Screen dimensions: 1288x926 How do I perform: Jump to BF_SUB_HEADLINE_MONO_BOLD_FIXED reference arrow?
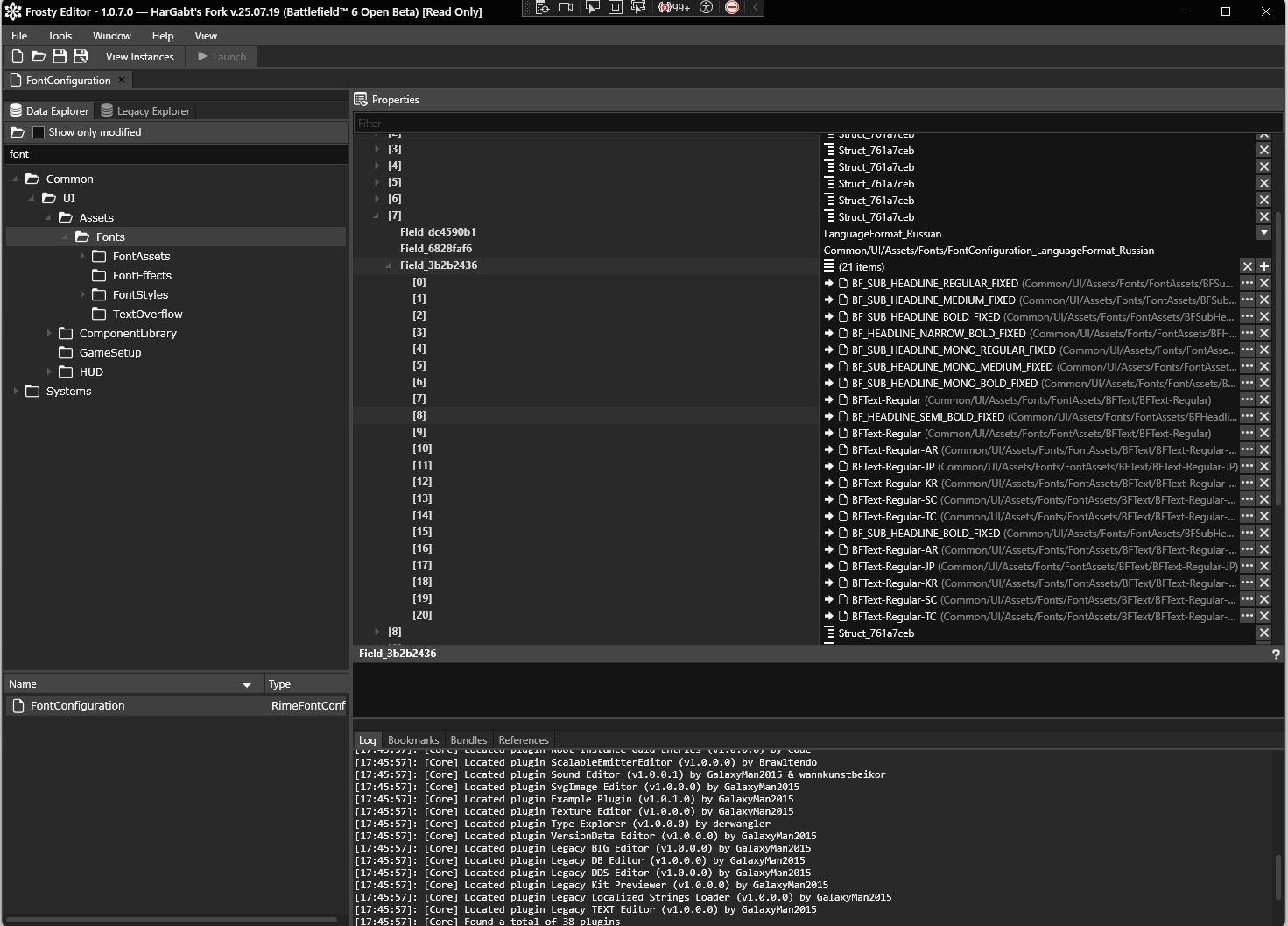pyautogui.click(x=829, y=383)
